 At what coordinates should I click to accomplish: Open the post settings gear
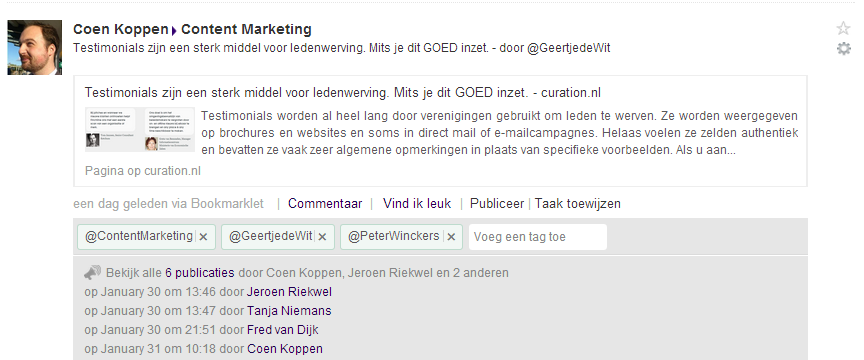[844, 49]
